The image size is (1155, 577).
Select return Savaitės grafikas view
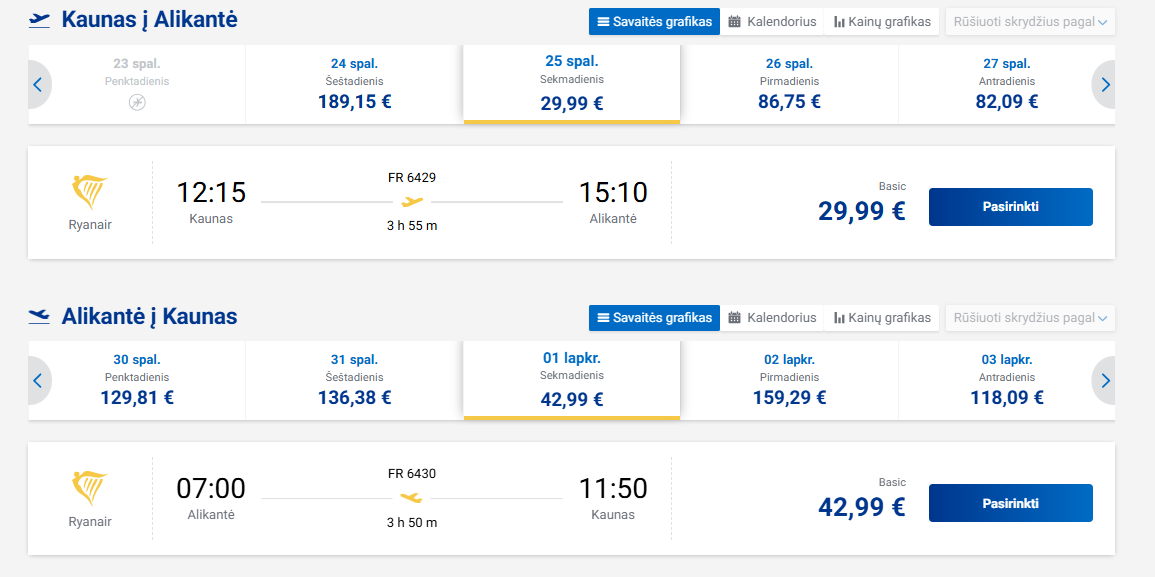click(654, 318)
